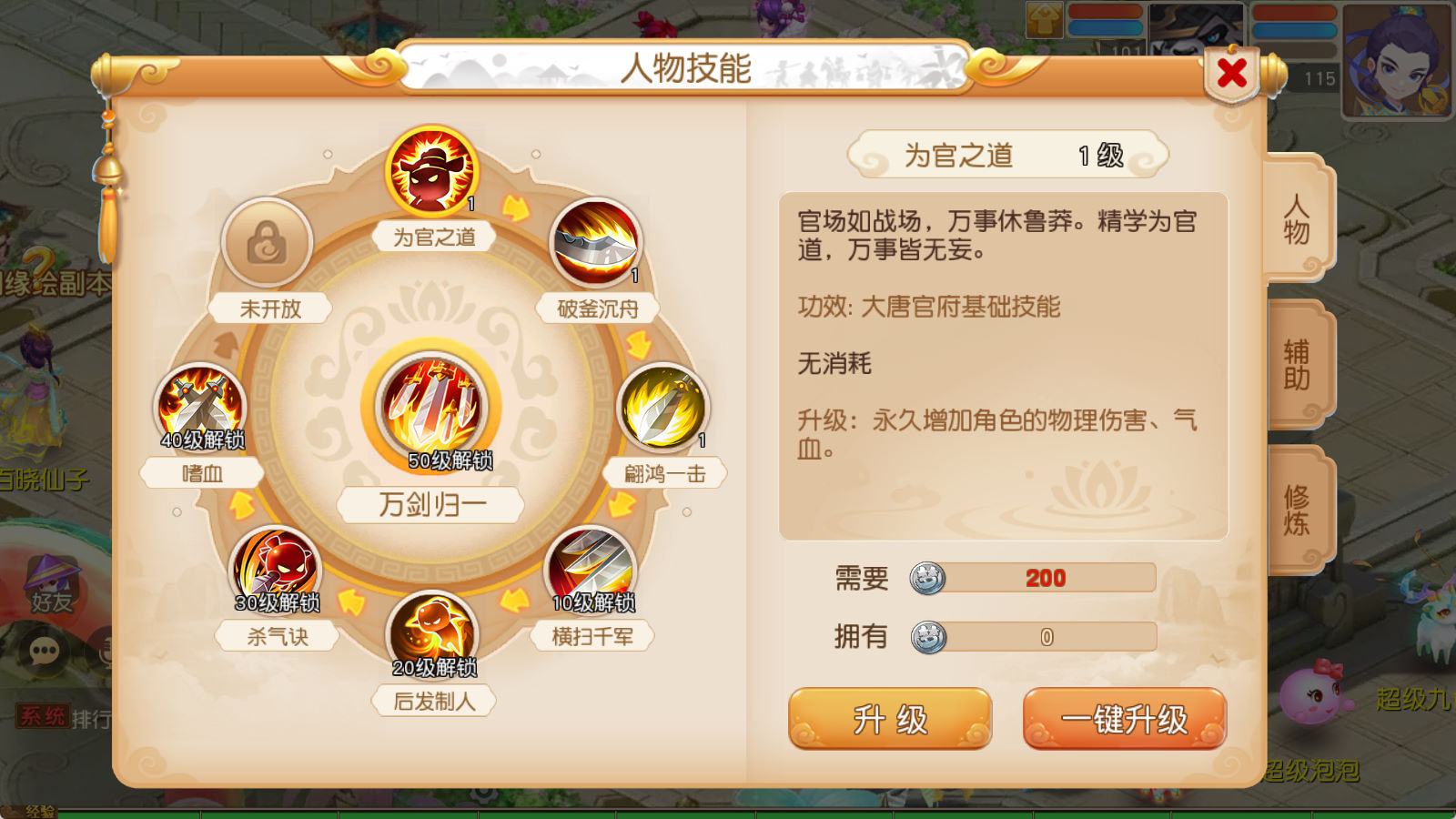This screenshot has width=1456, height=819.
Task: Select the locked 横扫千军 skill icon
Action: point(591,569)
